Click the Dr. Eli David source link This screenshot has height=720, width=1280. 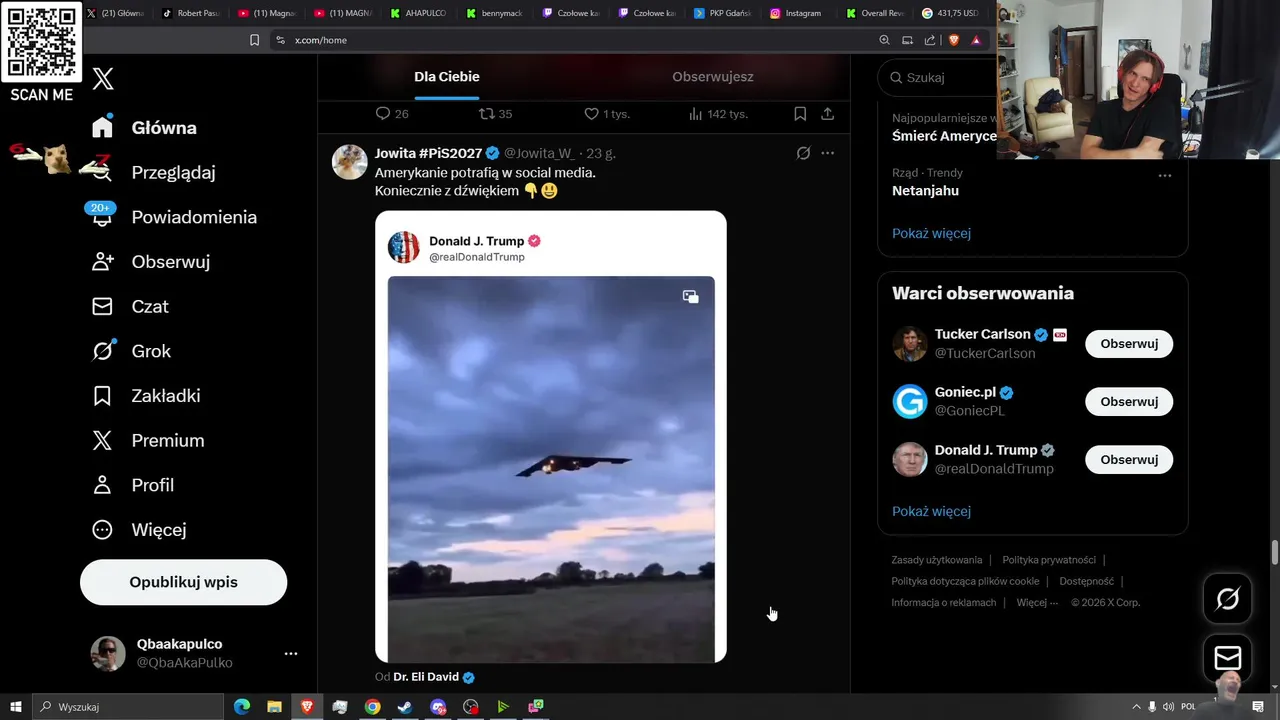click(426, 677)
